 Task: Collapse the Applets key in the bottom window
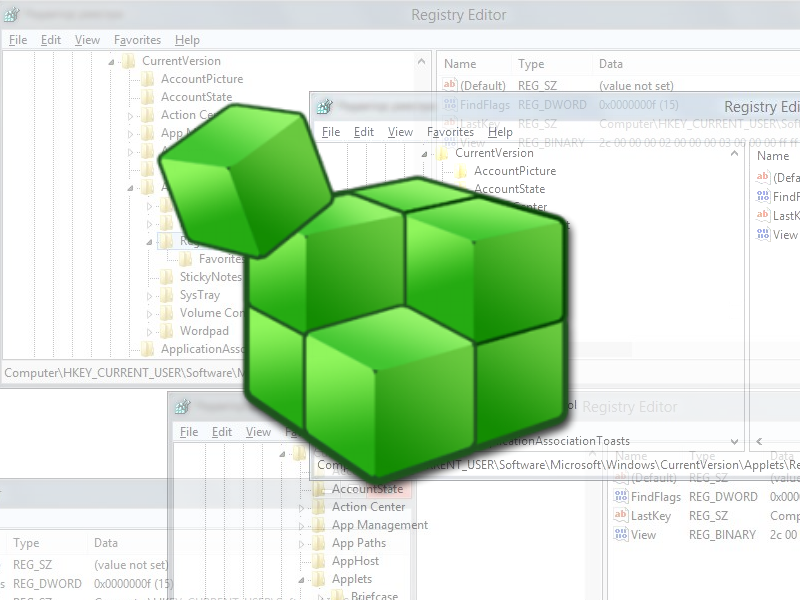[x=302, y=580]
